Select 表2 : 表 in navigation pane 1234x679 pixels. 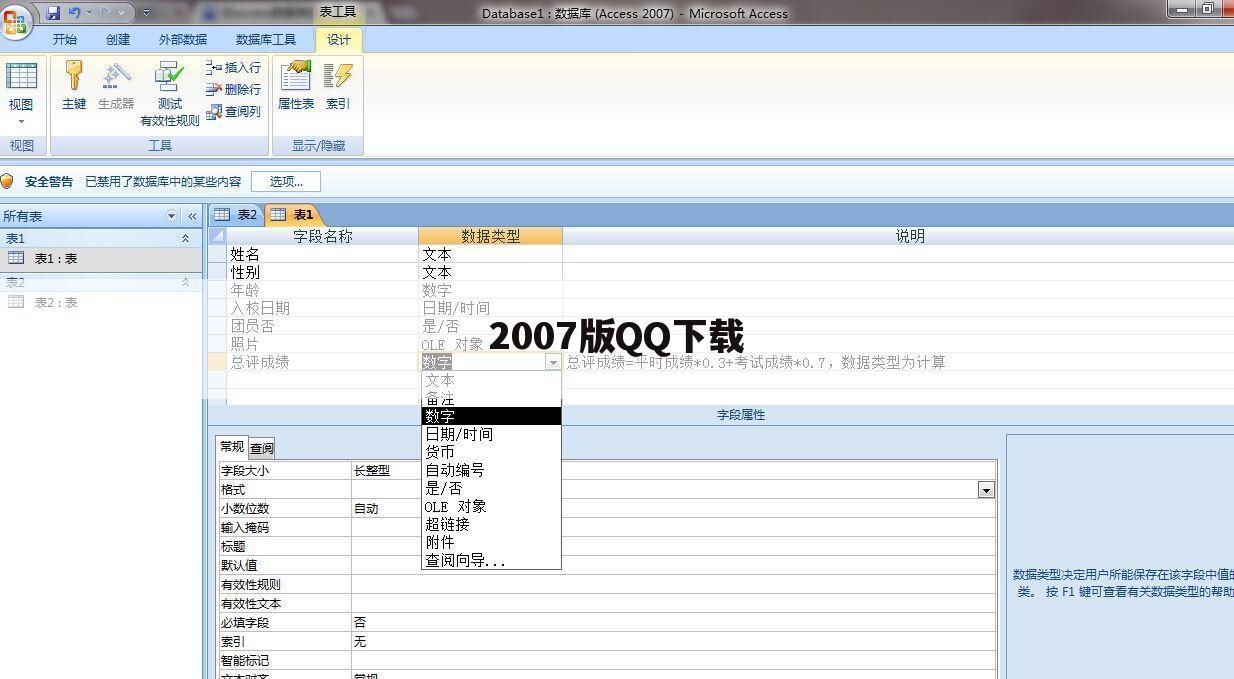click(100, 302)
